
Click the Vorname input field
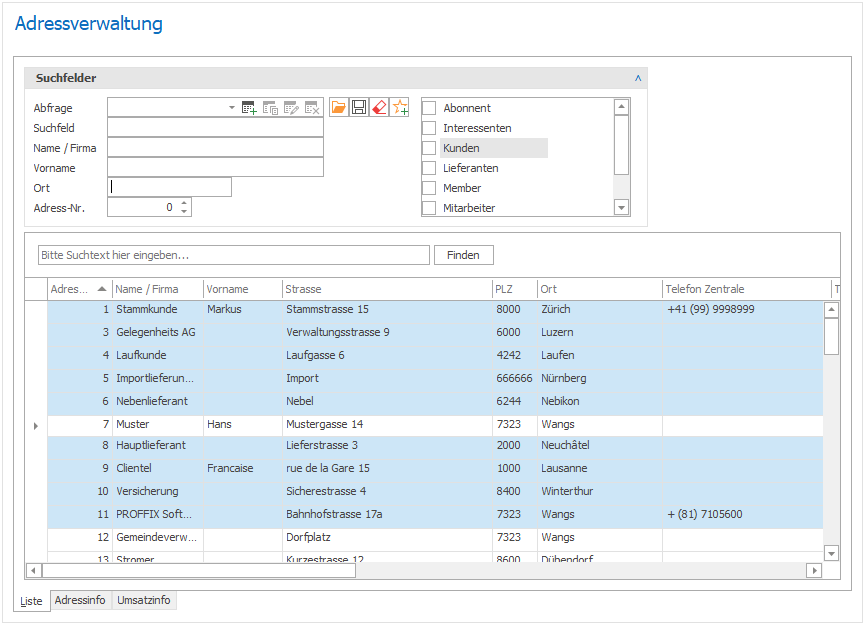pos(216,168)
